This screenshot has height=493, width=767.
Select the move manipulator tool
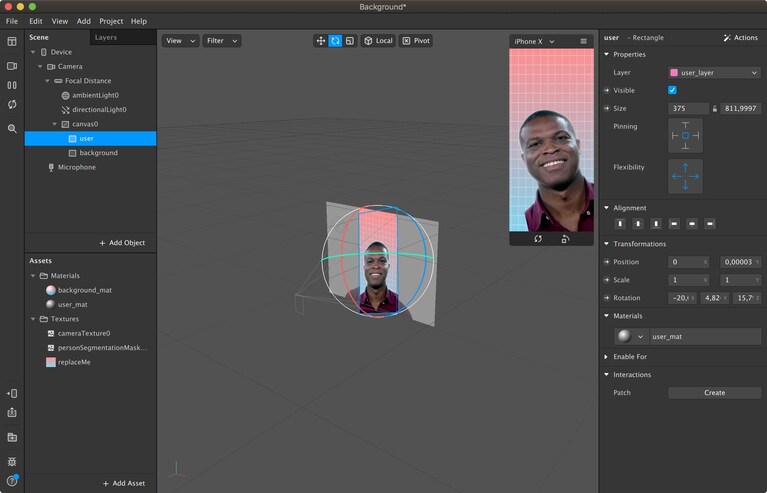(321, 41)
